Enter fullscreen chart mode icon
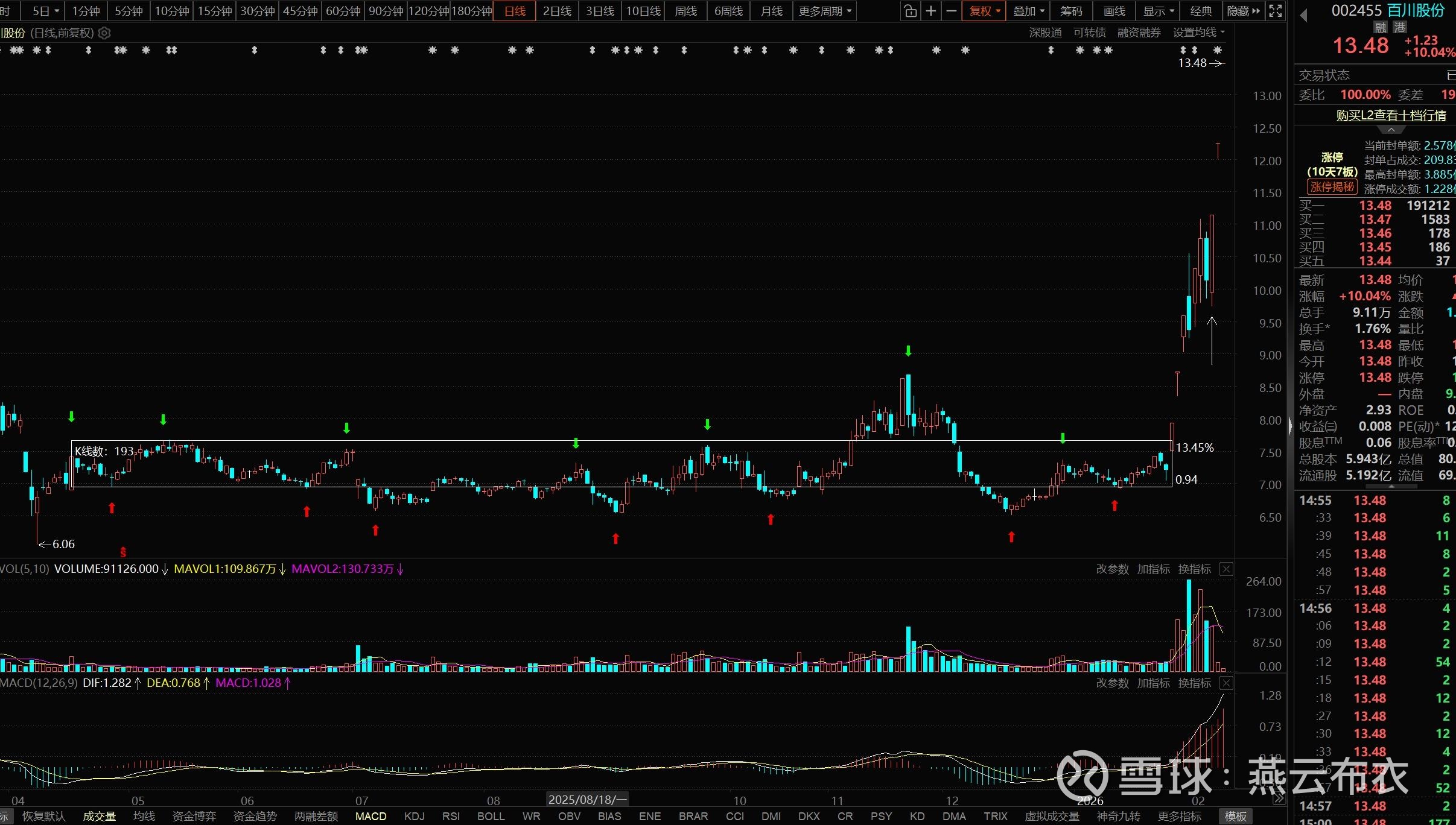The image size is (1456, 825). coord(1276,11)
